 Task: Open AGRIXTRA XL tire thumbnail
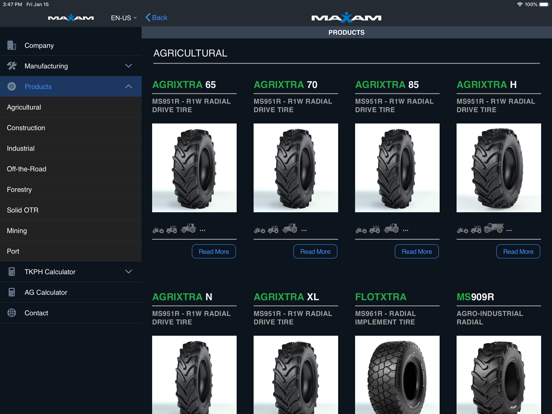point(296,375)
